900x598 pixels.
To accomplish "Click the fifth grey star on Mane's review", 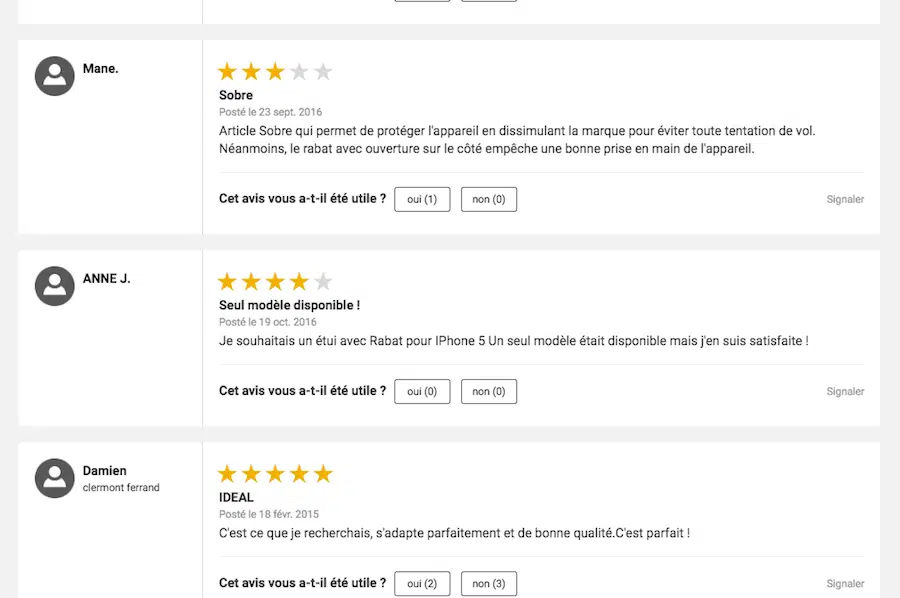I will (x=323, y=72).
